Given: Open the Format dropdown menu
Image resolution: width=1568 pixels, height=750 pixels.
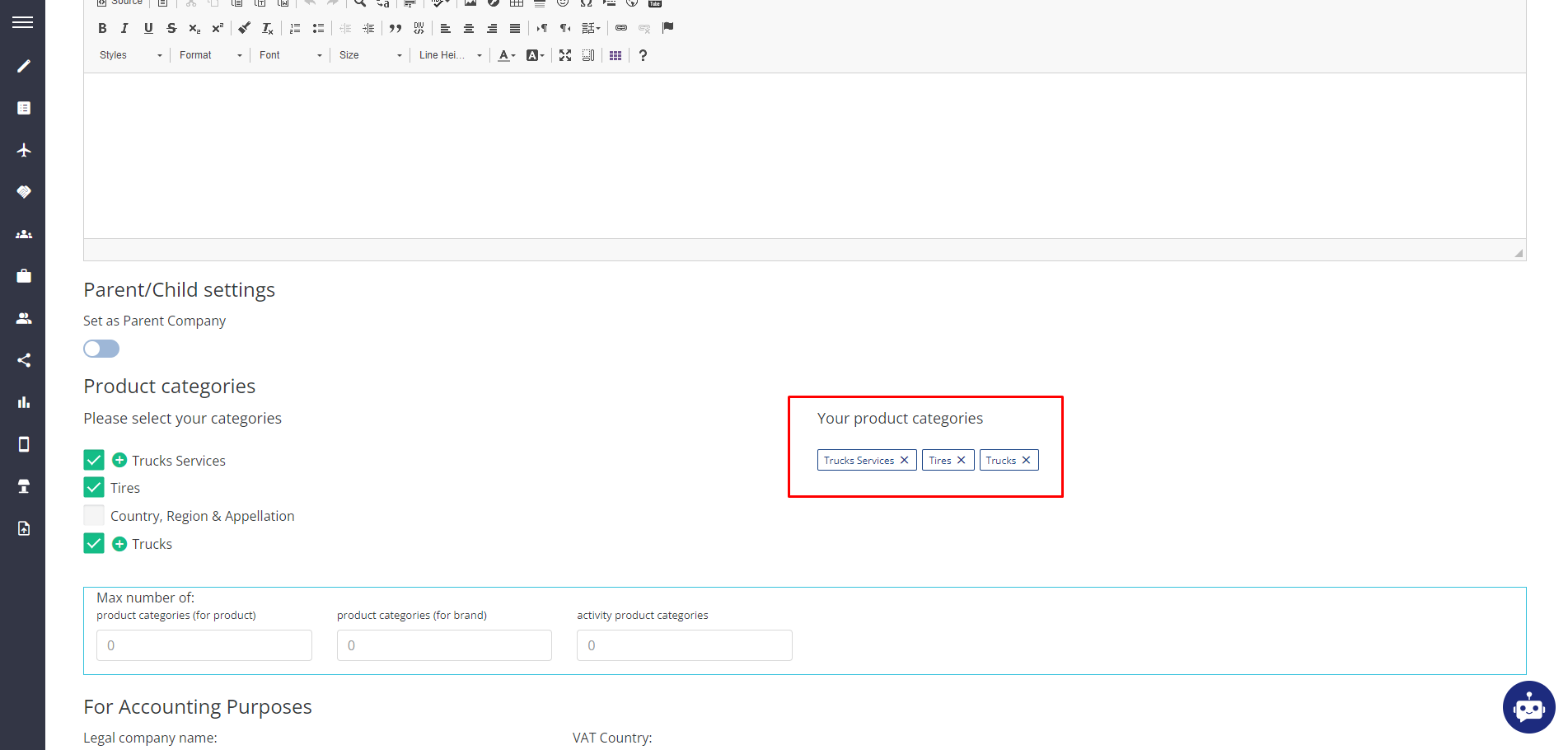Looking at the screenshot, I should (x=211, y=55).
